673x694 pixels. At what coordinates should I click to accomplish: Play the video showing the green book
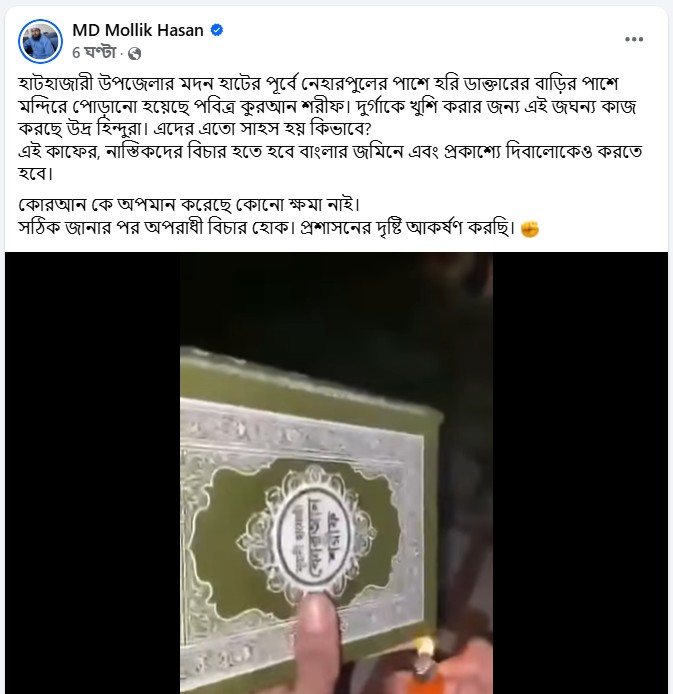[x=336, y=473]
